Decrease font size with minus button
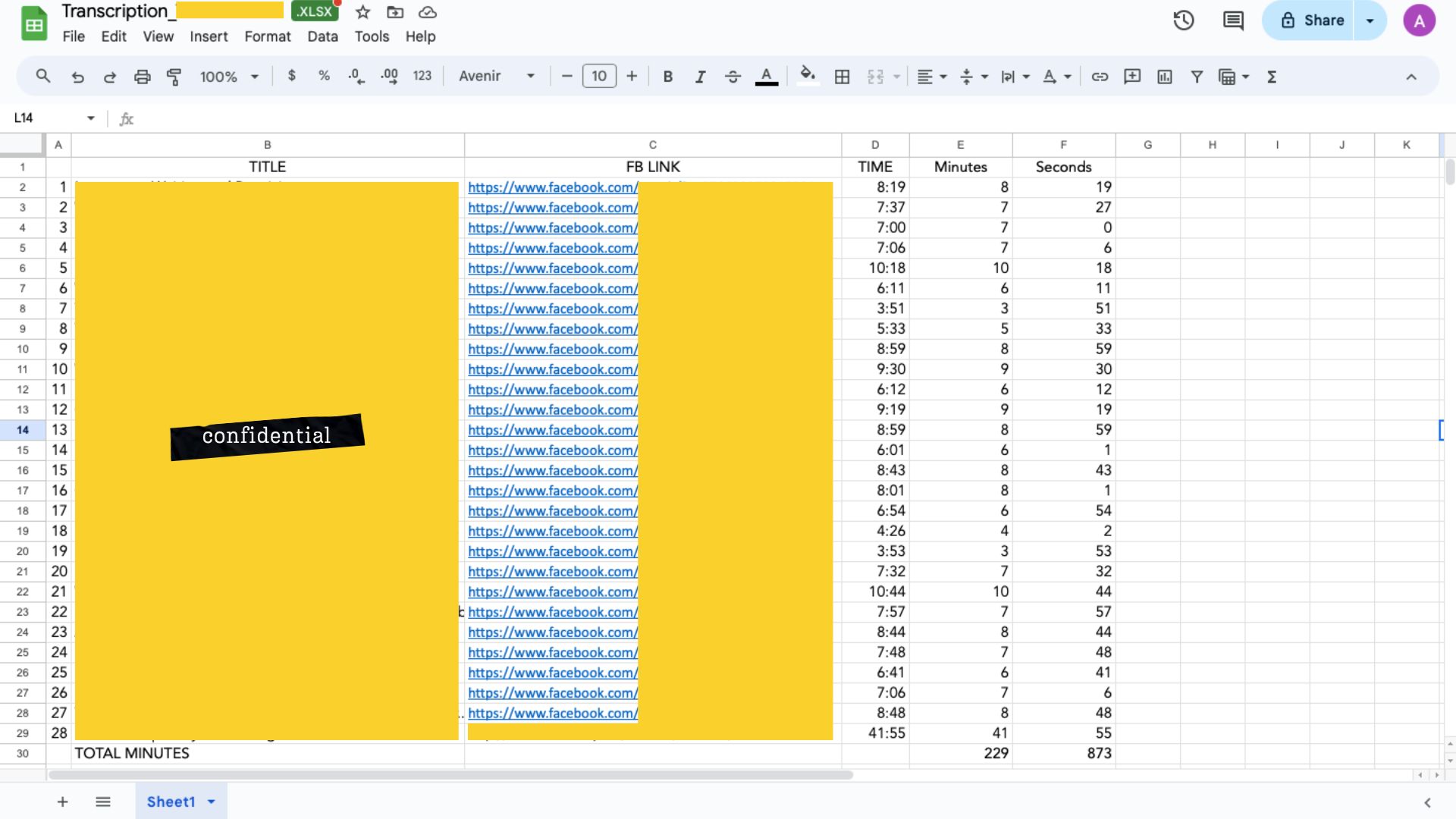The width and height of the screenshot is (1456, 819). coord(566,76)
